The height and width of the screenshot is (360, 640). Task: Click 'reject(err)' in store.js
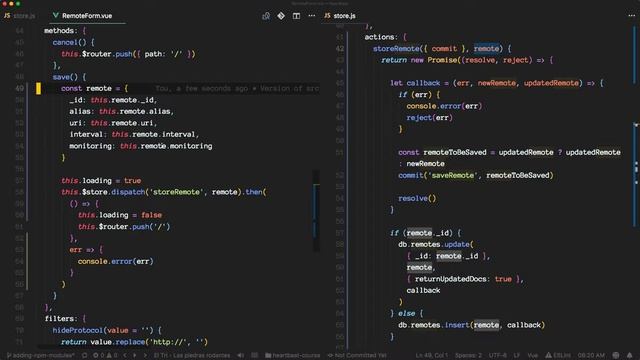pyautogui.click(x=429, y=118)
